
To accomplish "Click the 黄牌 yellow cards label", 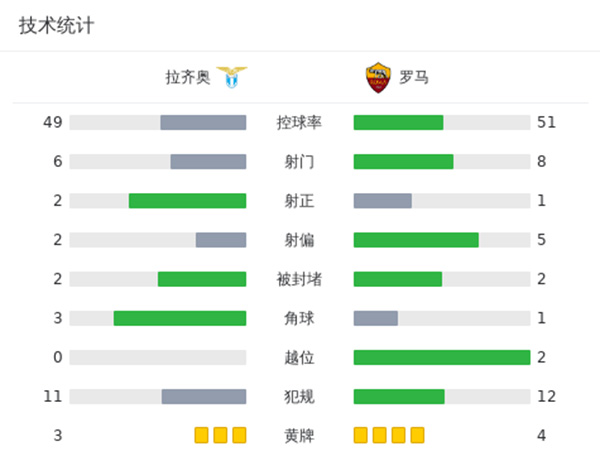I will pos(299,435).
